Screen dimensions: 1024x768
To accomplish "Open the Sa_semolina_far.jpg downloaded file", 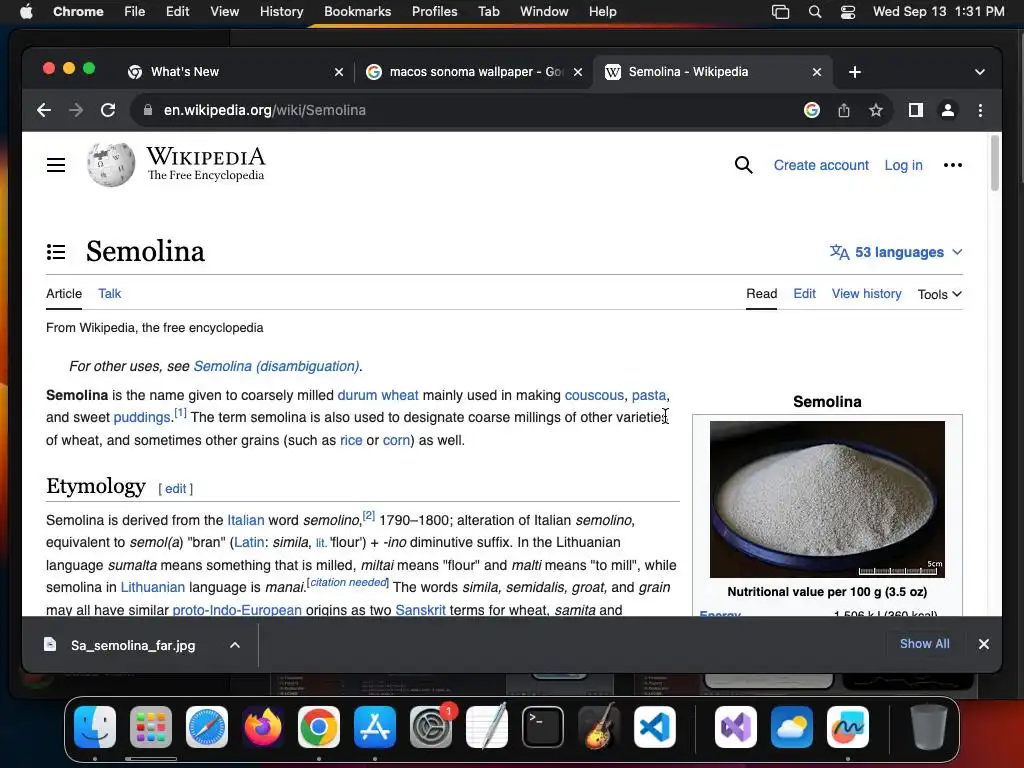I will (133, 645).
